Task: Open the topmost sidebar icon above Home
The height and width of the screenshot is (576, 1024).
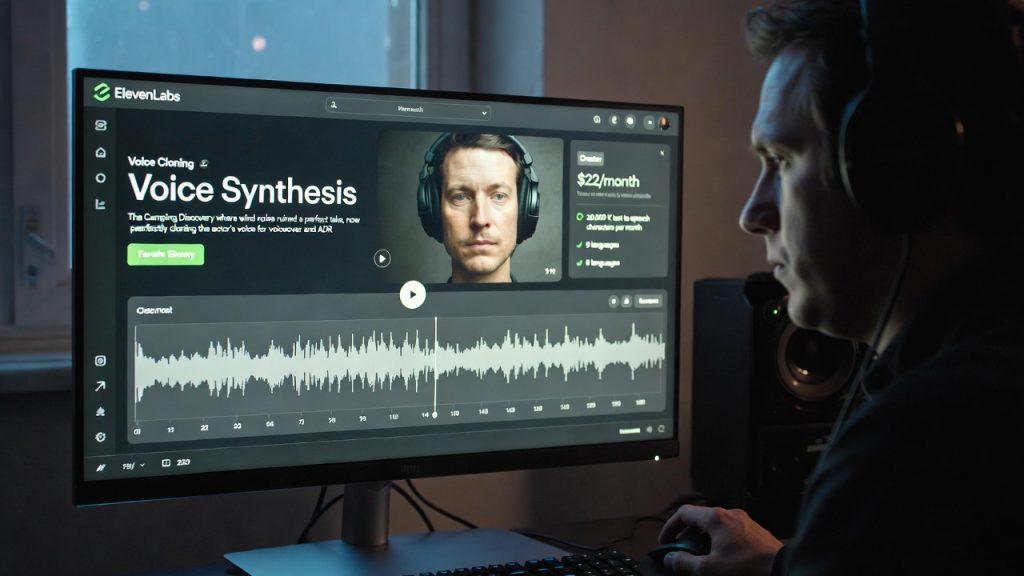Action: coord(101,125)
